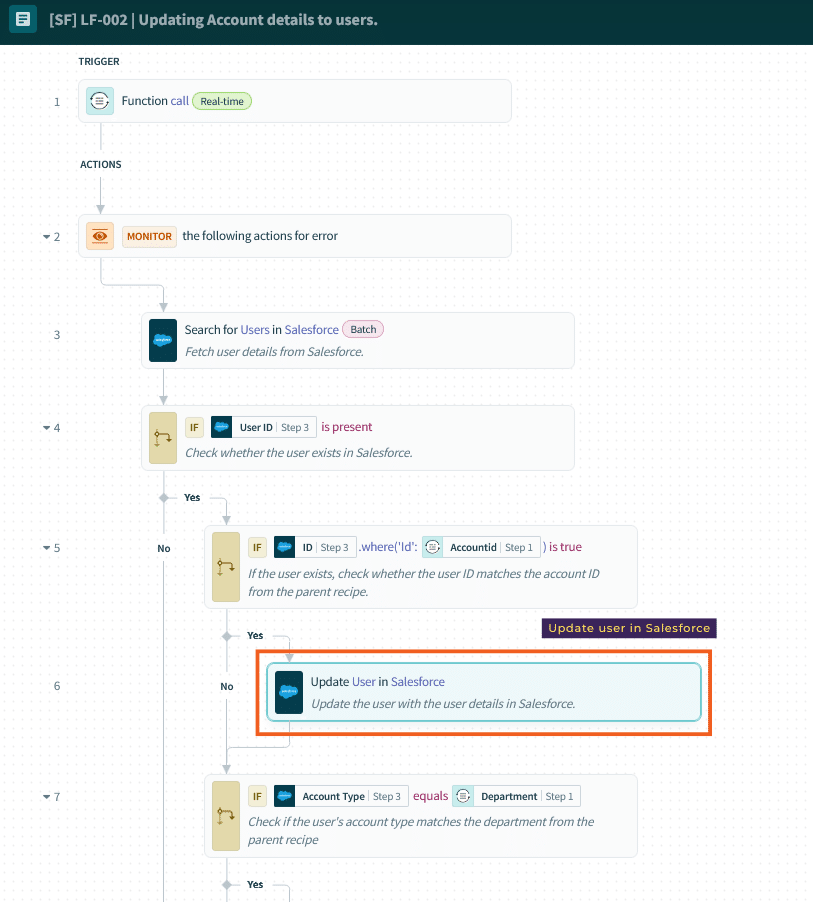Click the recipe document icon in header
The width and height of the screenshot is (813, 902).
tap(23, 20)
